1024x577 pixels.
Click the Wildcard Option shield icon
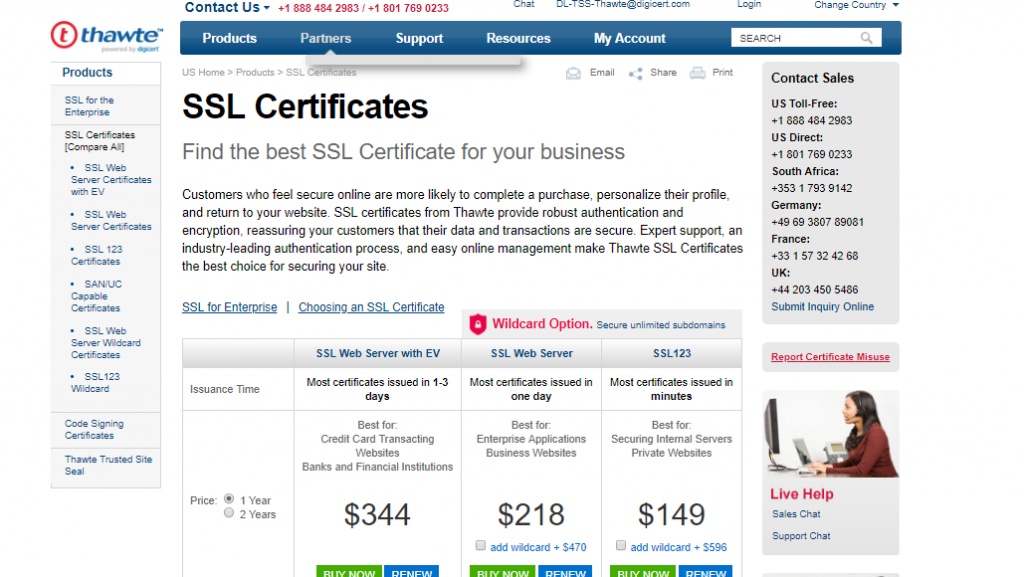coord(478,323)
